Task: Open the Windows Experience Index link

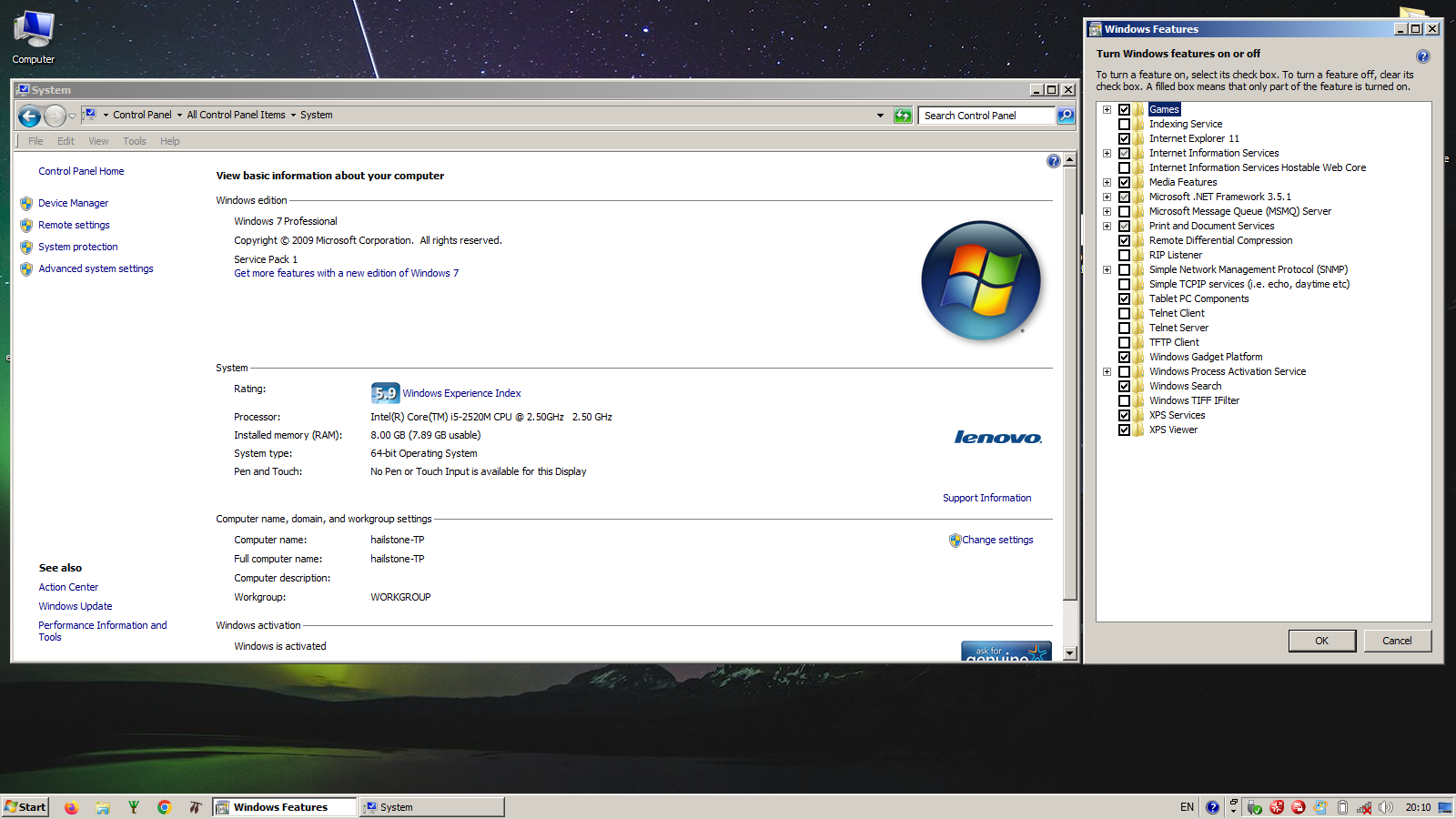Action: (461, 393)
